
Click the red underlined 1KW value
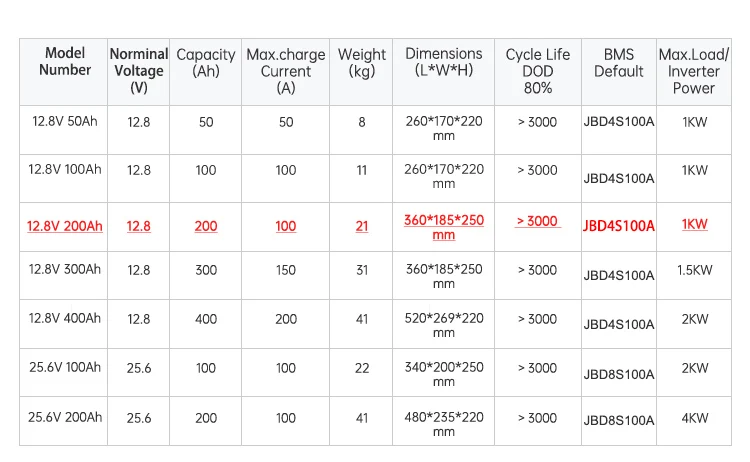pyautogui.click(x=695, y=224)
